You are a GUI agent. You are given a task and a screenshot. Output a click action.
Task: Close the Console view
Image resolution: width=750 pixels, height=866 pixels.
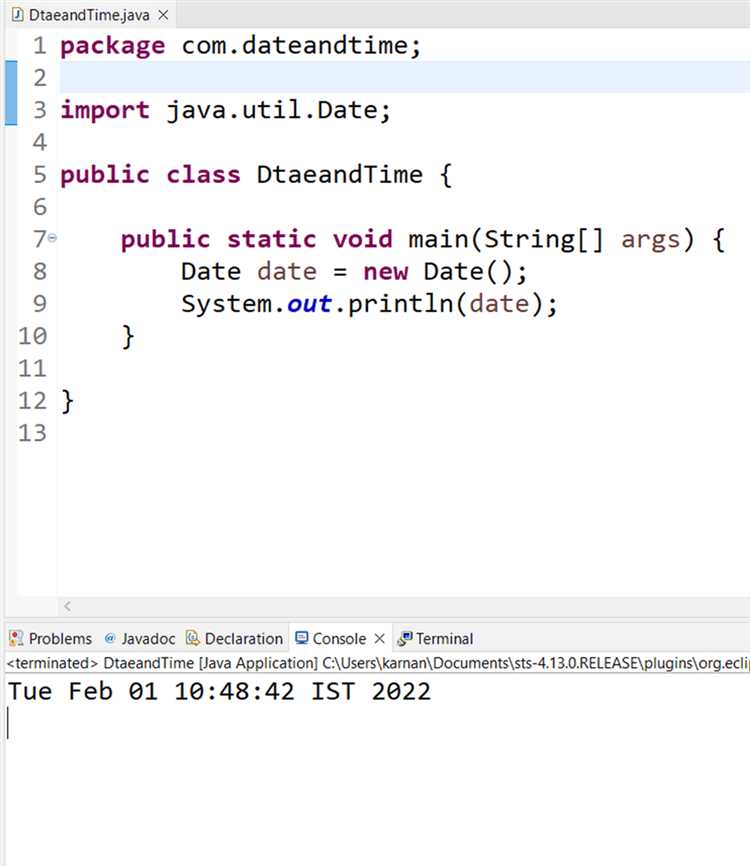click(379, 638)
